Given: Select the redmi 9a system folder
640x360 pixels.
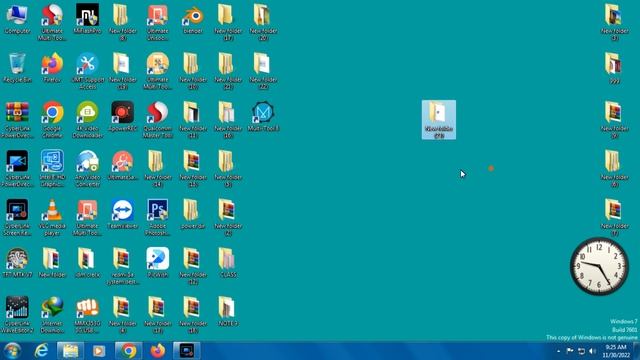Looking at the screenshot, I should [122, 266].
